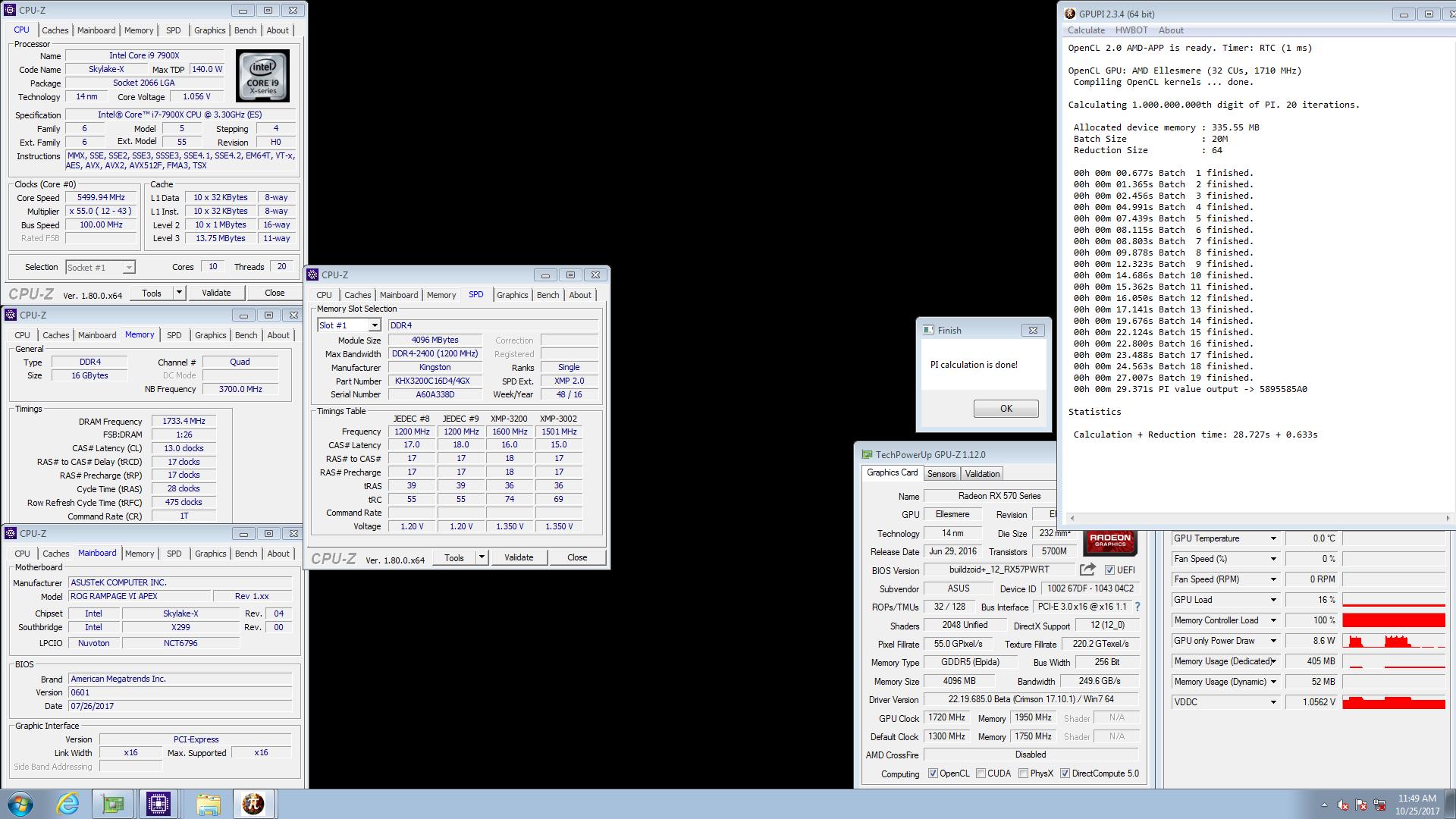Click the GPU-Z BIOS export share icon

[x=1087, y=570]
